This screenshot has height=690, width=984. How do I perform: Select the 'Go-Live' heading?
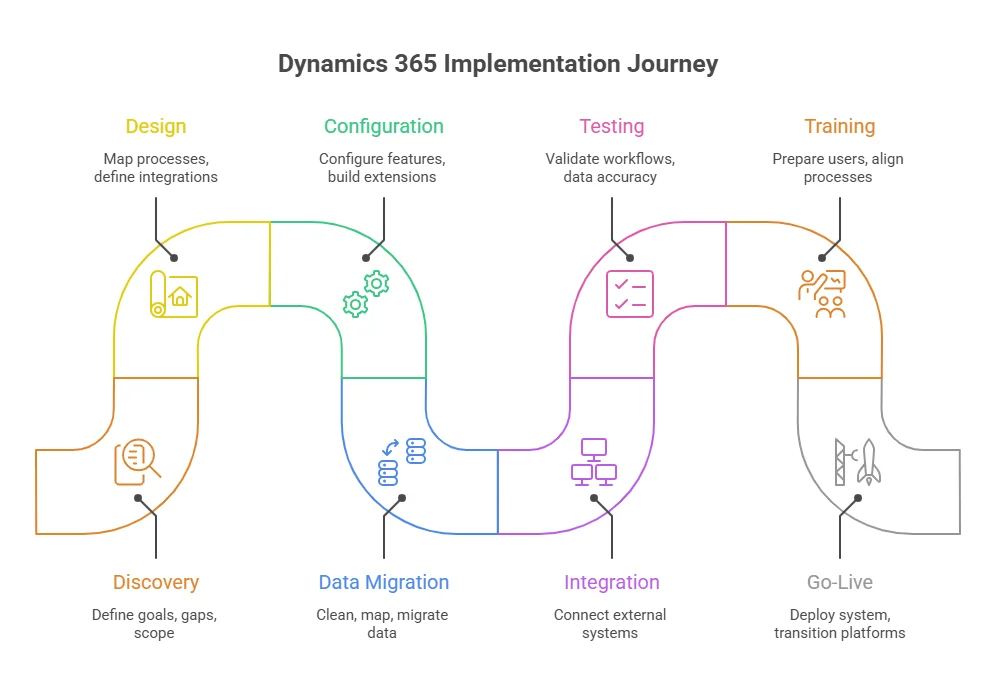click(840, 582)
